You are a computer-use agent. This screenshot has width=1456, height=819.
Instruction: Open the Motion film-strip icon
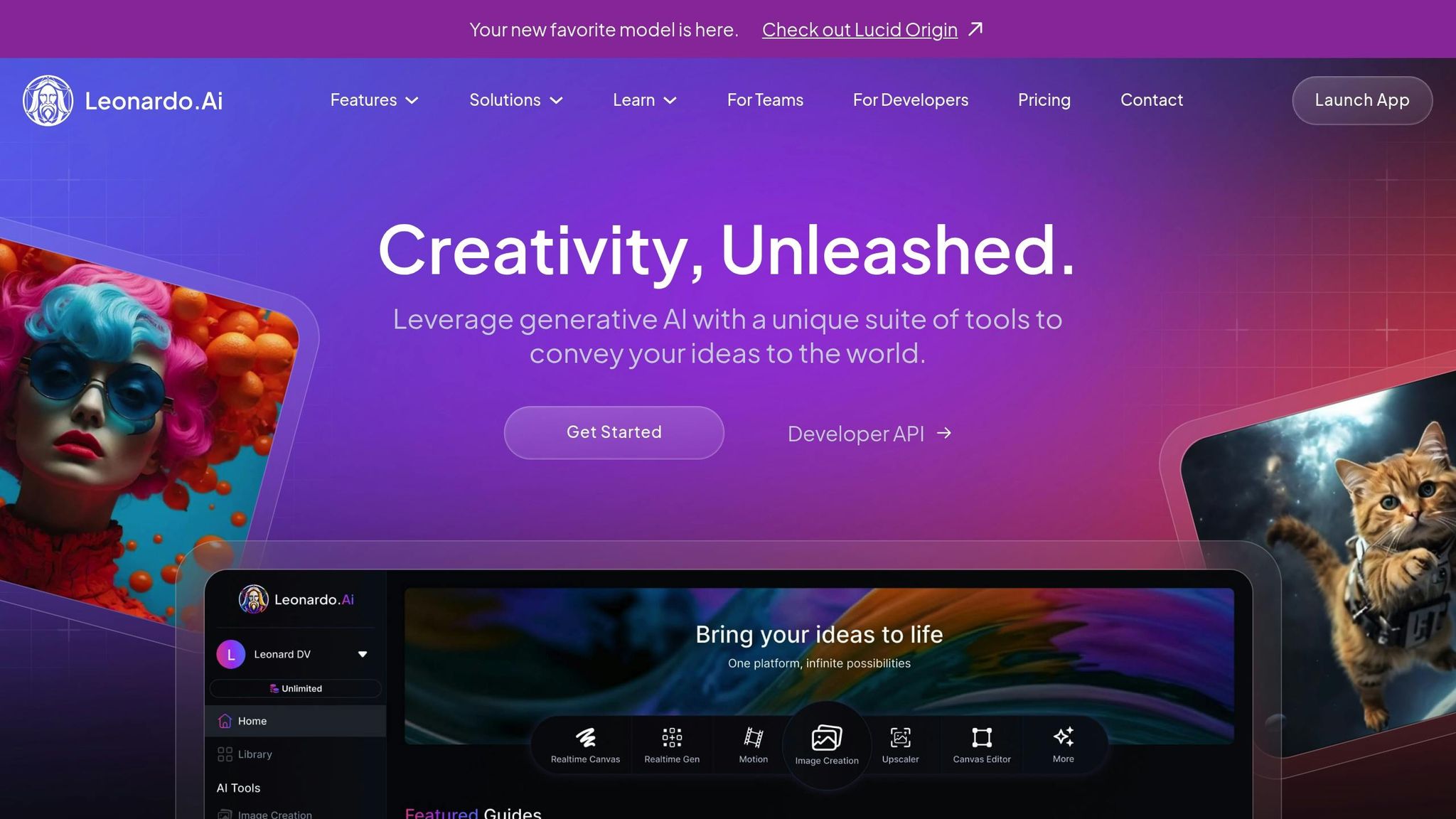pos(753,737)
